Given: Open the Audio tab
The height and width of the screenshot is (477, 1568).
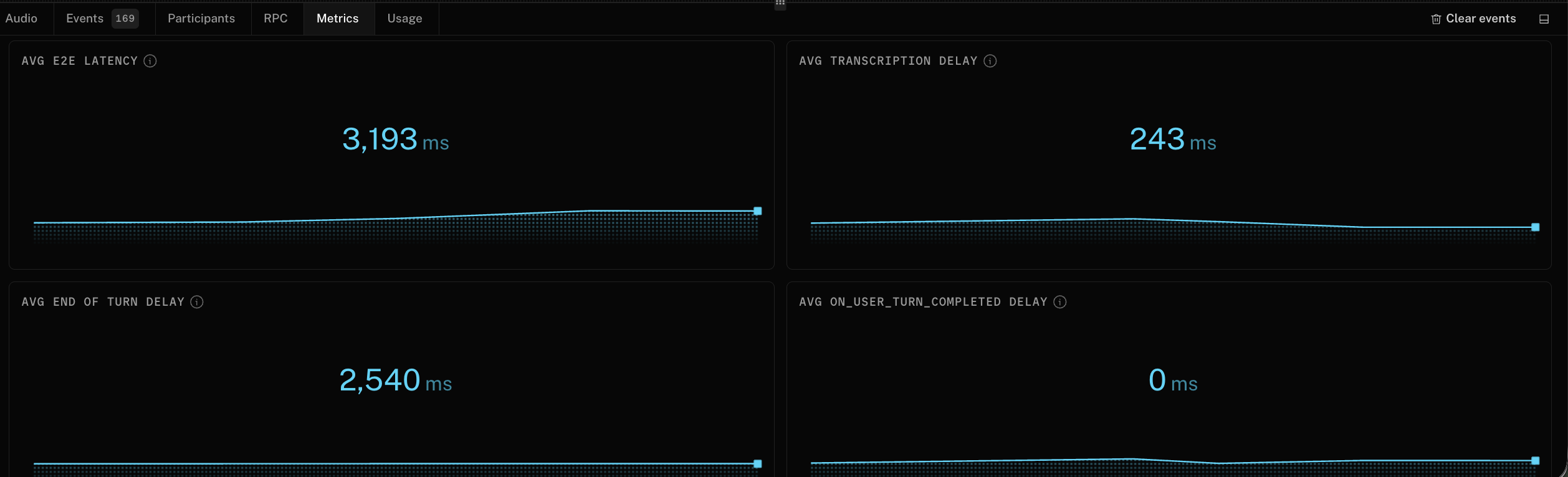Looking at the screenshot, I should click(x=22, y=19).
